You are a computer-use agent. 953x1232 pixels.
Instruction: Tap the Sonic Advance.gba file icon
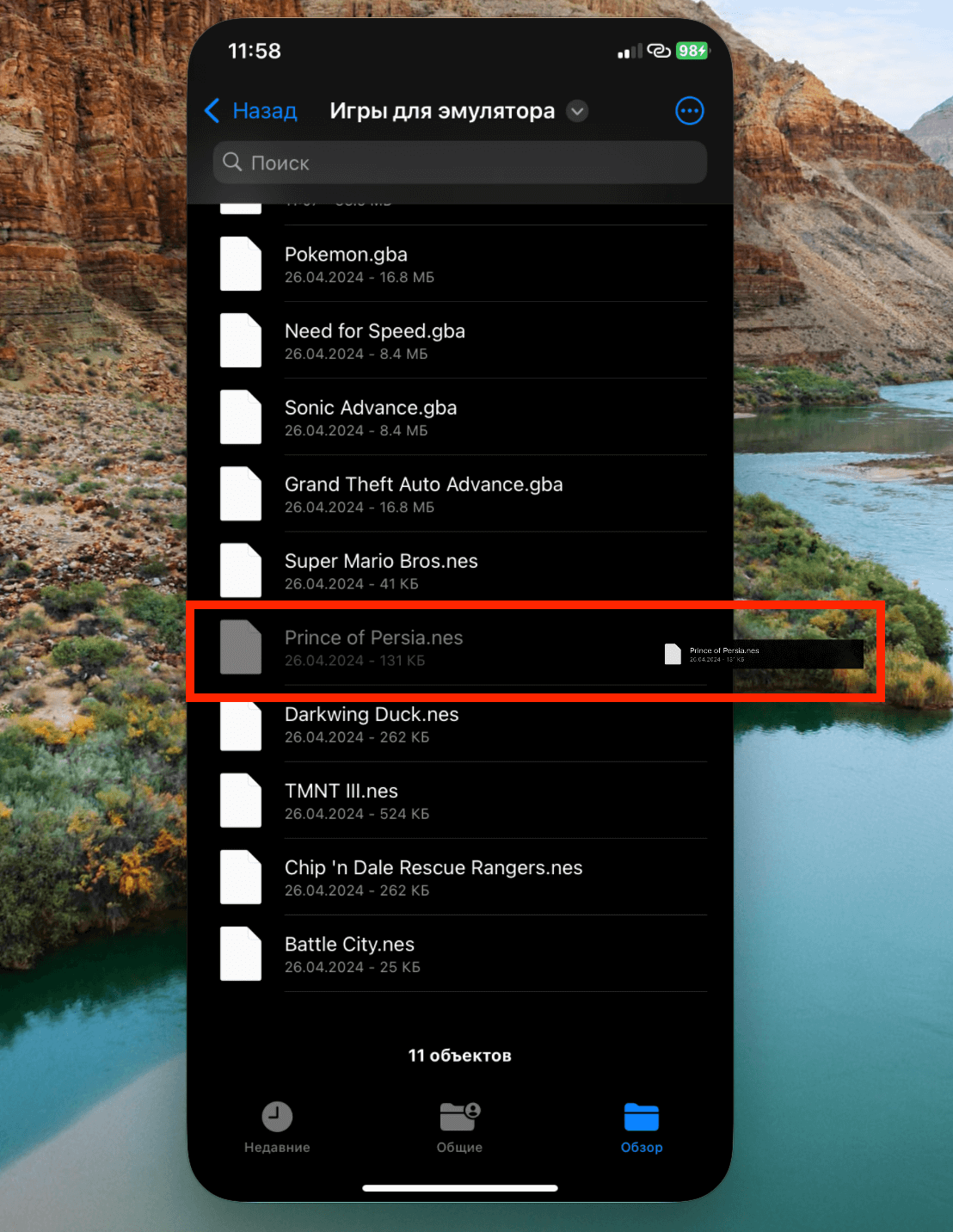[241, 417]
